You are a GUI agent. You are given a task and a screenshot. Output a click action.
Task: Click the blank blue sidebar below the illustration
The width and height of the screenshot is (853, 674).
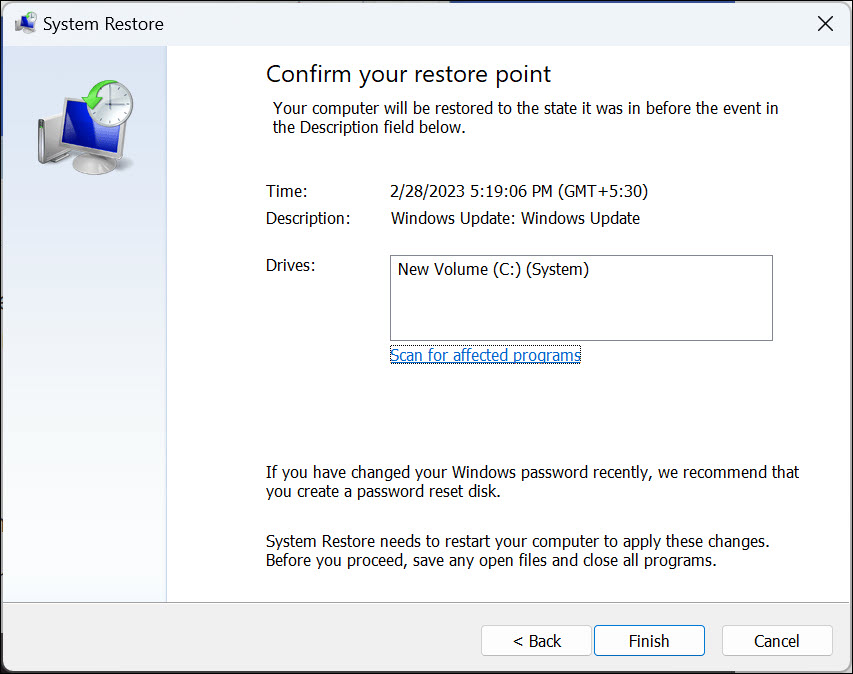(x=84, y=400)
